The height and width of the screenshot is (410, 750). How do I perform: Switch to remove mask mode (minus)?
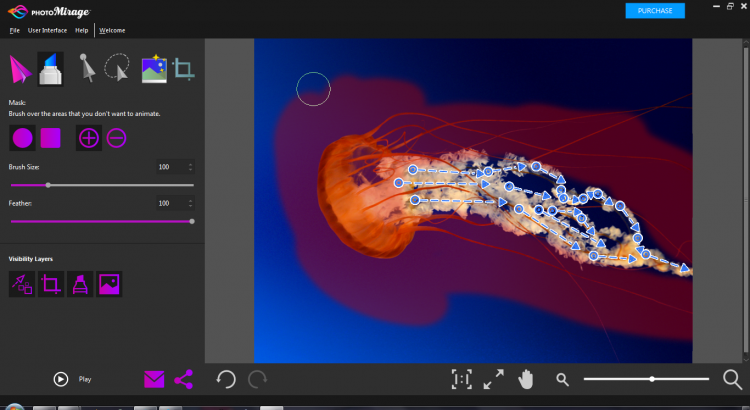point(116,138)
